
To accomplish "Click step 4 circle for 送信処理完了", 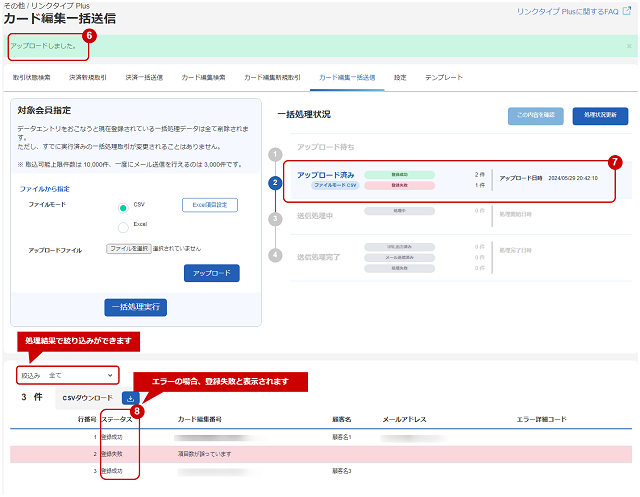I will [x=276, y=255].
